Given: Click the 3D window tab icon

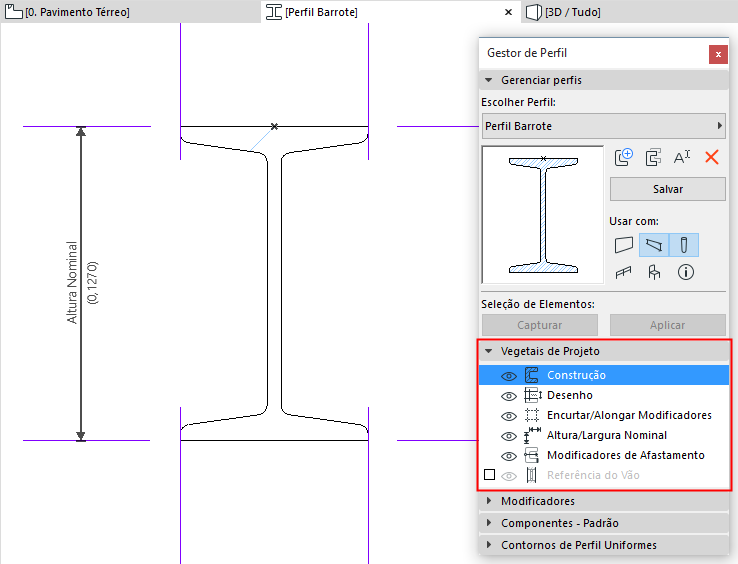Looking at the screenshot, I should (534, 12).
